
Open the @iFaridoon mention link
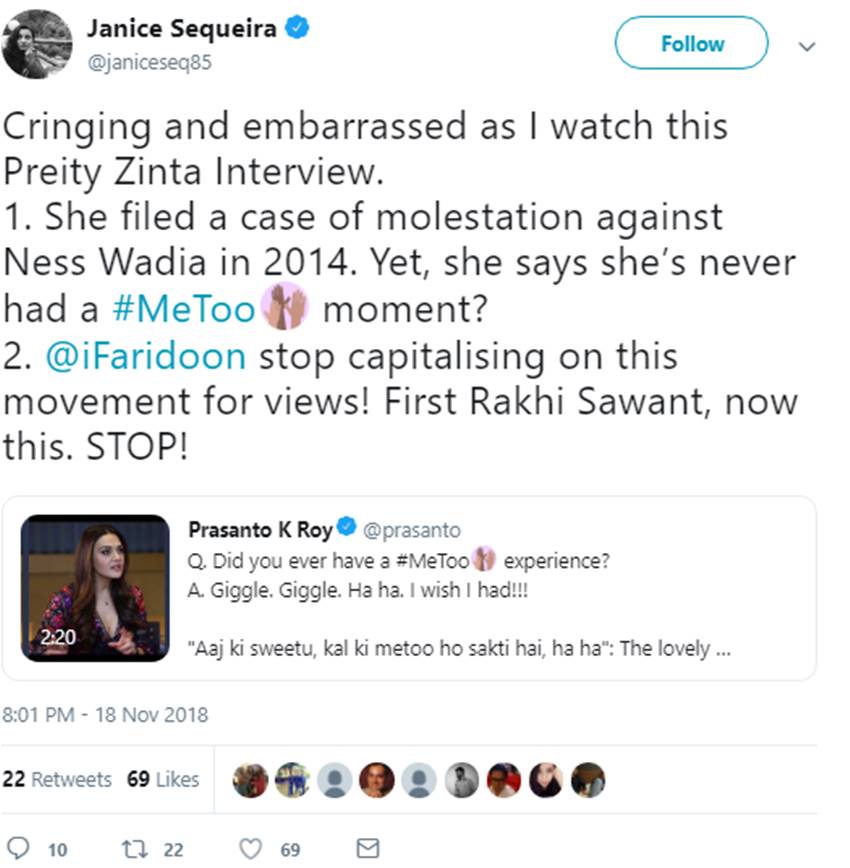[146, 356]
